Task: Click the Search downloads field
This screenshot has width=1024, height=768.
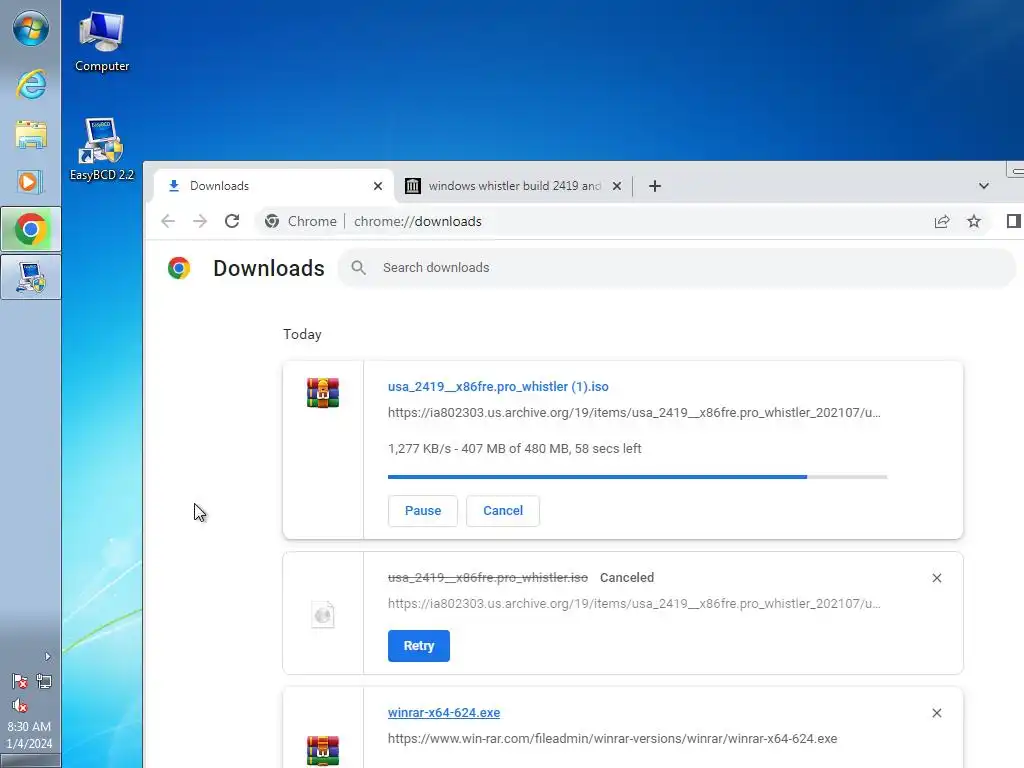Action: coord(677,268)
